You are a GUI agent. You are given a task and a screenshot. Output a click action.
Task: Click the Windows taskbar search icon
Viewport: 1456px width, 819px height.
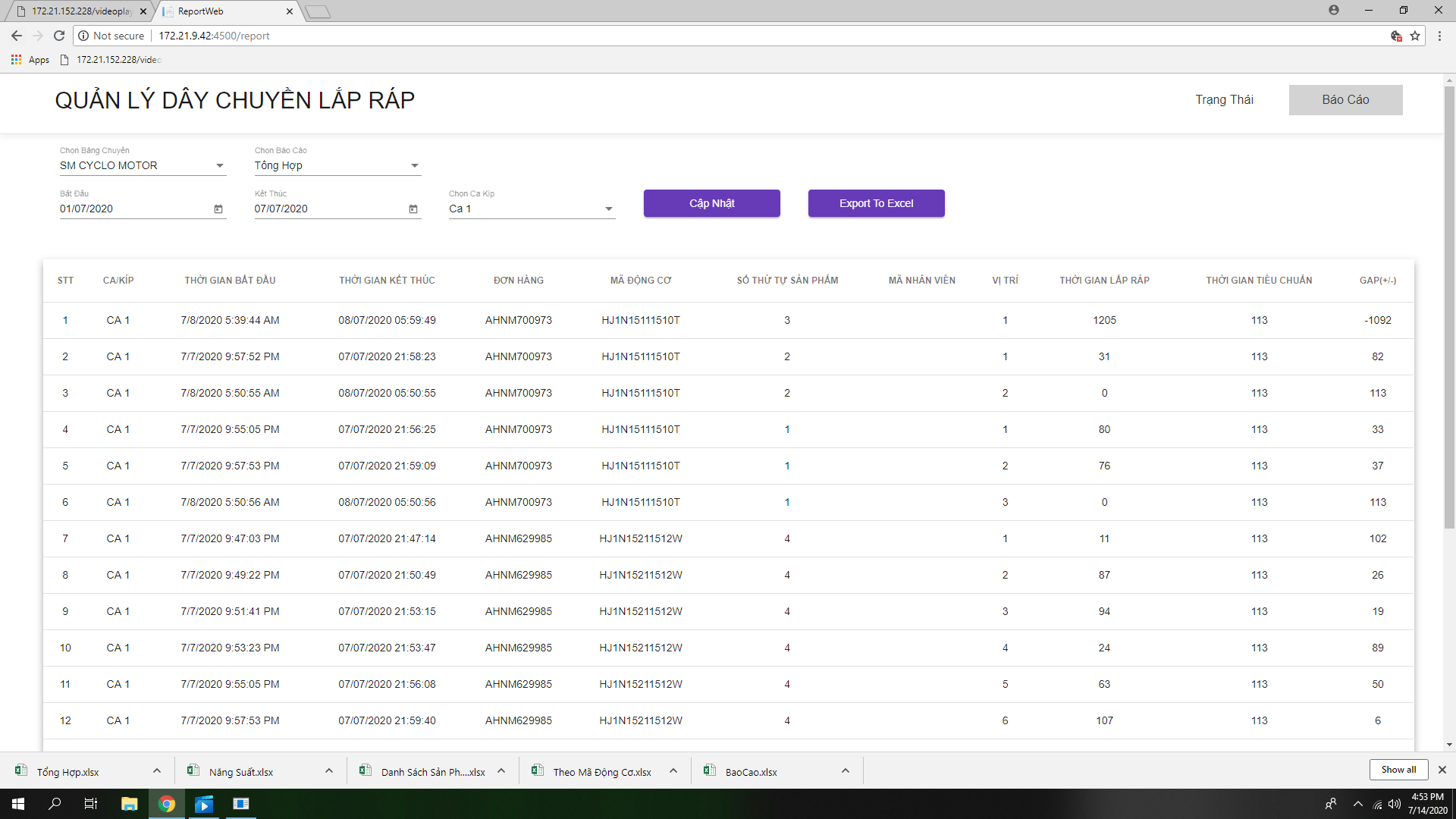coord(55,804)
